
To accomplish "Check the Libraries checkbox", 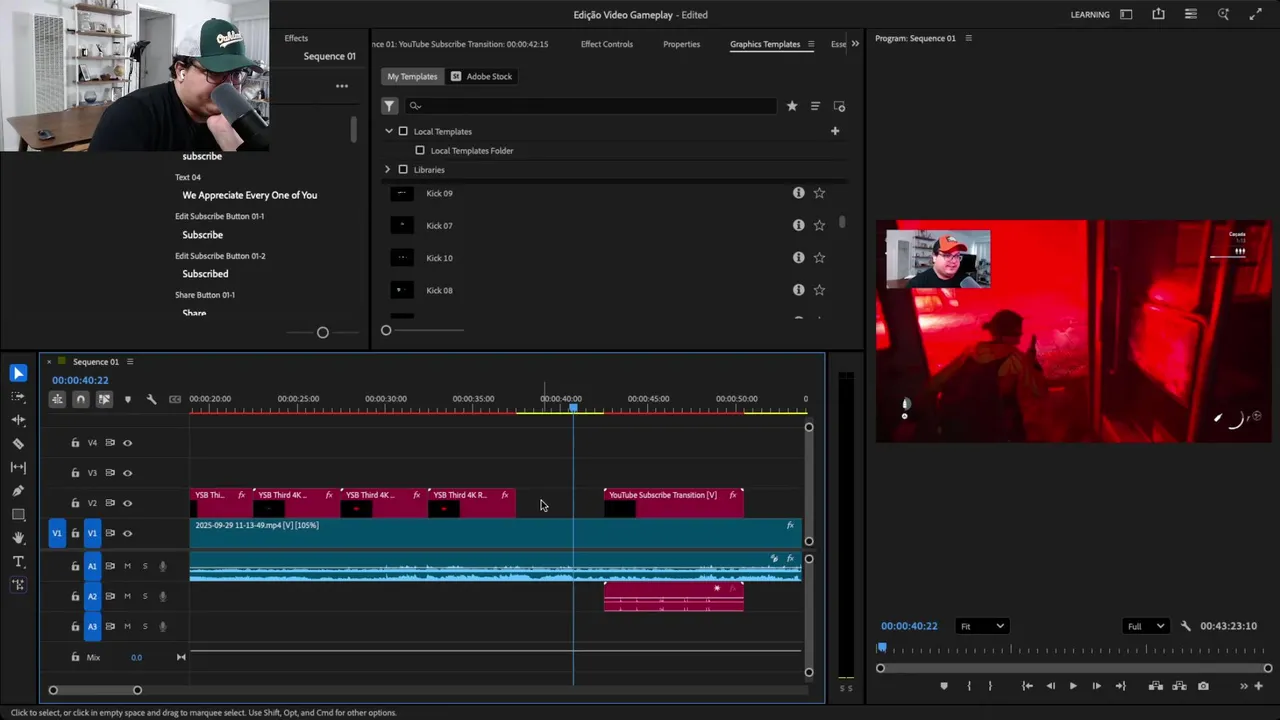I will (x=403, y=169).
